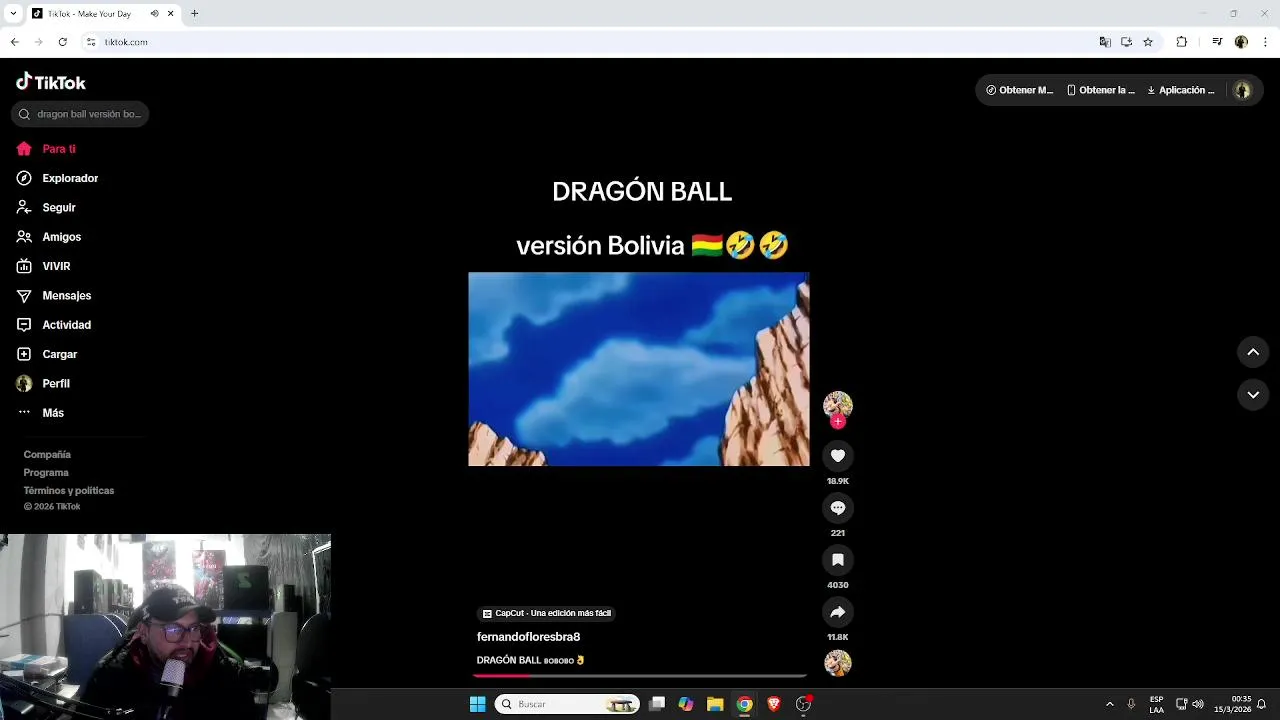Image resolution: width=1280 pixels, height=720 pixels.
Task: Open the Windows Start menu
Action: pyautogui.click(x=477, y=704)
